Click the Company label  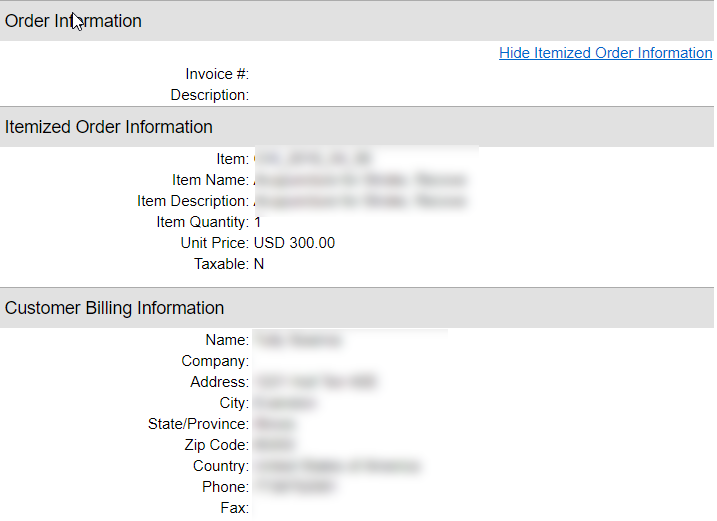(x=215, y=361)
